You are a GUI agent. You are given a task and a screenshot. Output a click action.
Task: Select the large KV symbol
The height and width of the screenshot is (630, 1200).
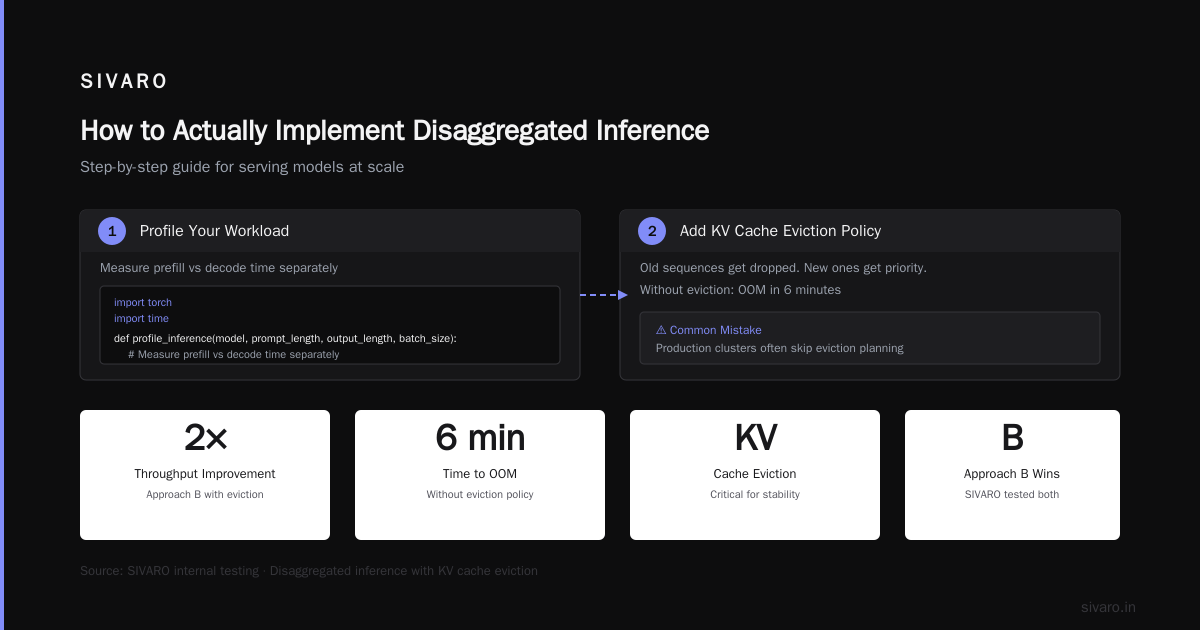755,438
